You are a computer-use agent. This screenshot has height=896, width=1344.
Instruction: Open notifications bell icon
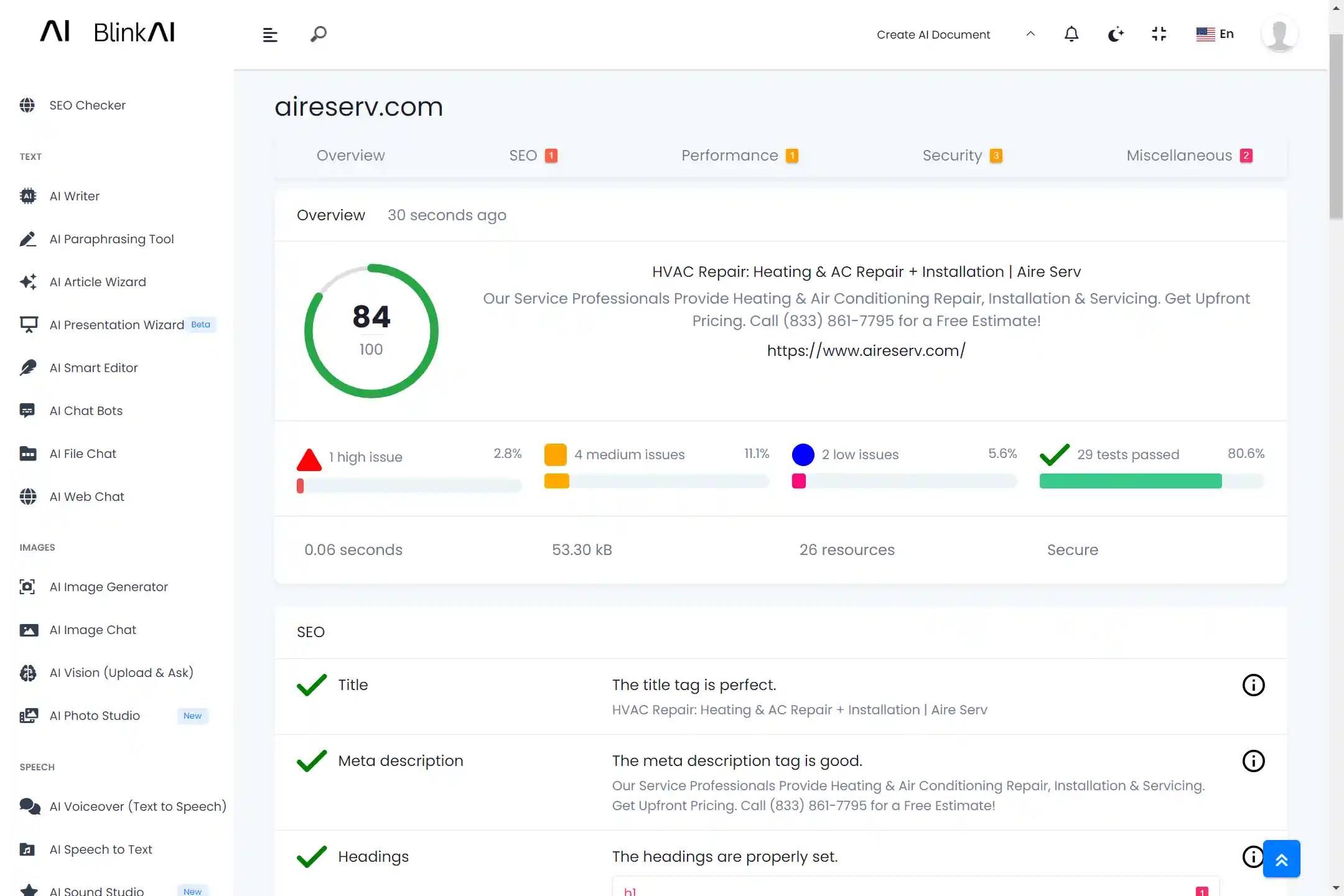(x=1071, y=34)
